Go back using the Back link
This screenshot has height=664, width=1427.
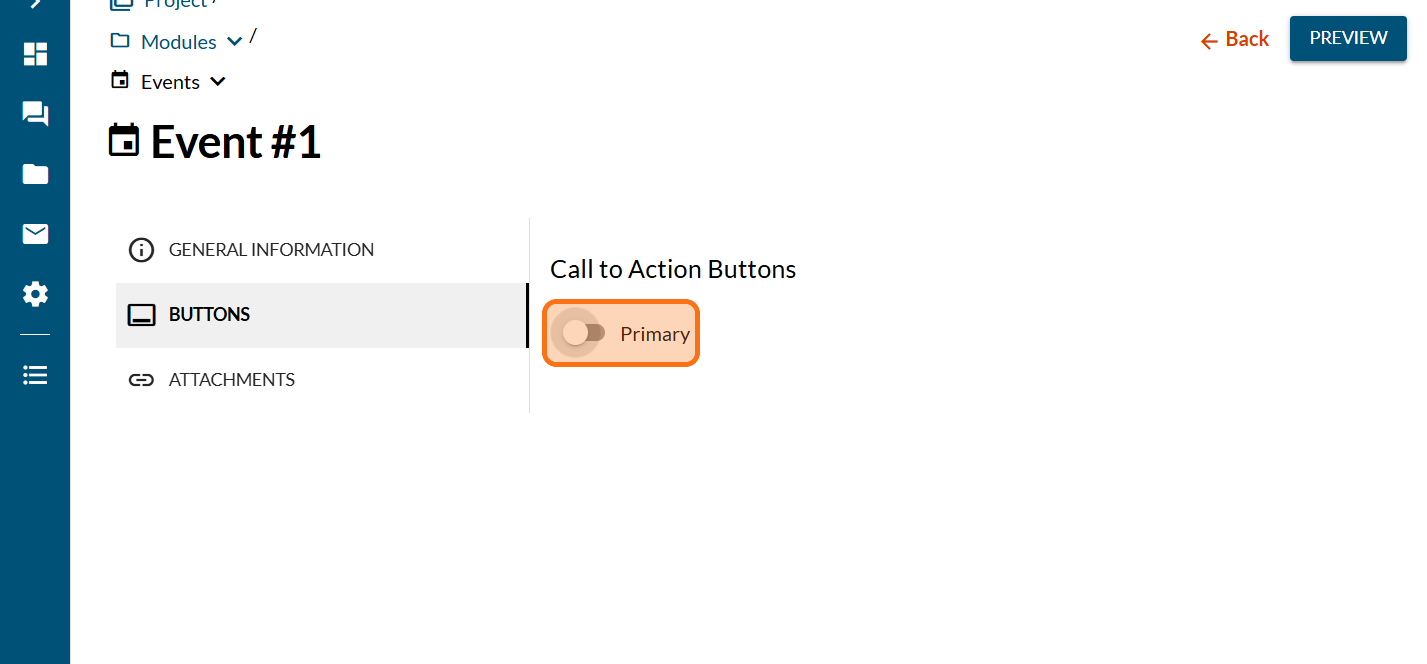click(x=1235, y=39)
